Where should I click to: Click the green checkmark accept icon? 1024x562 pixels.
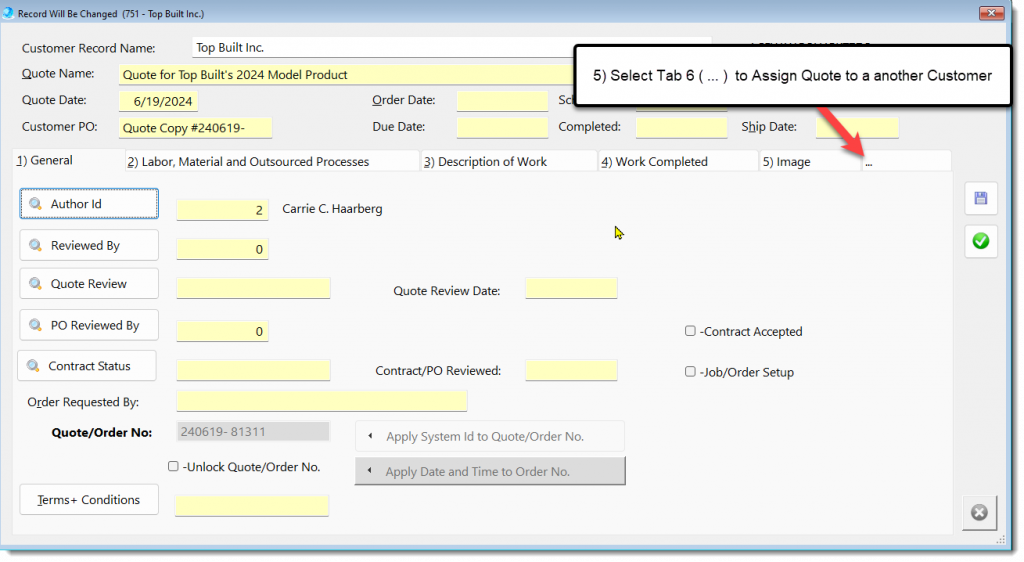[x=980, y=241]
